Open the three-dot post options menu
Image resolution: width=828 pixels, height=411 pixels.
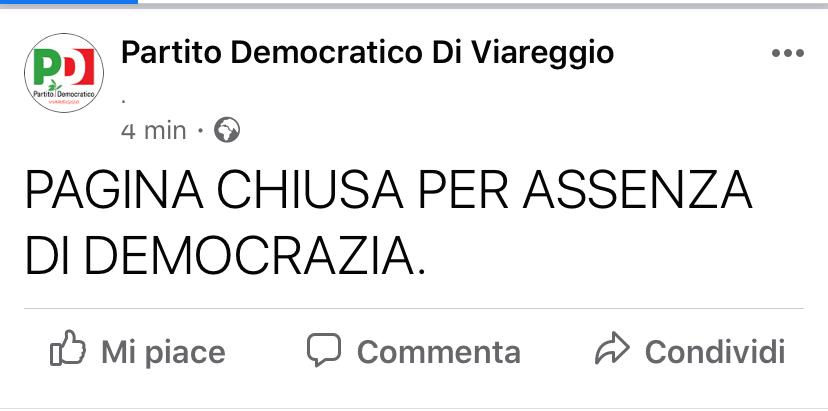tap(787, 53)
